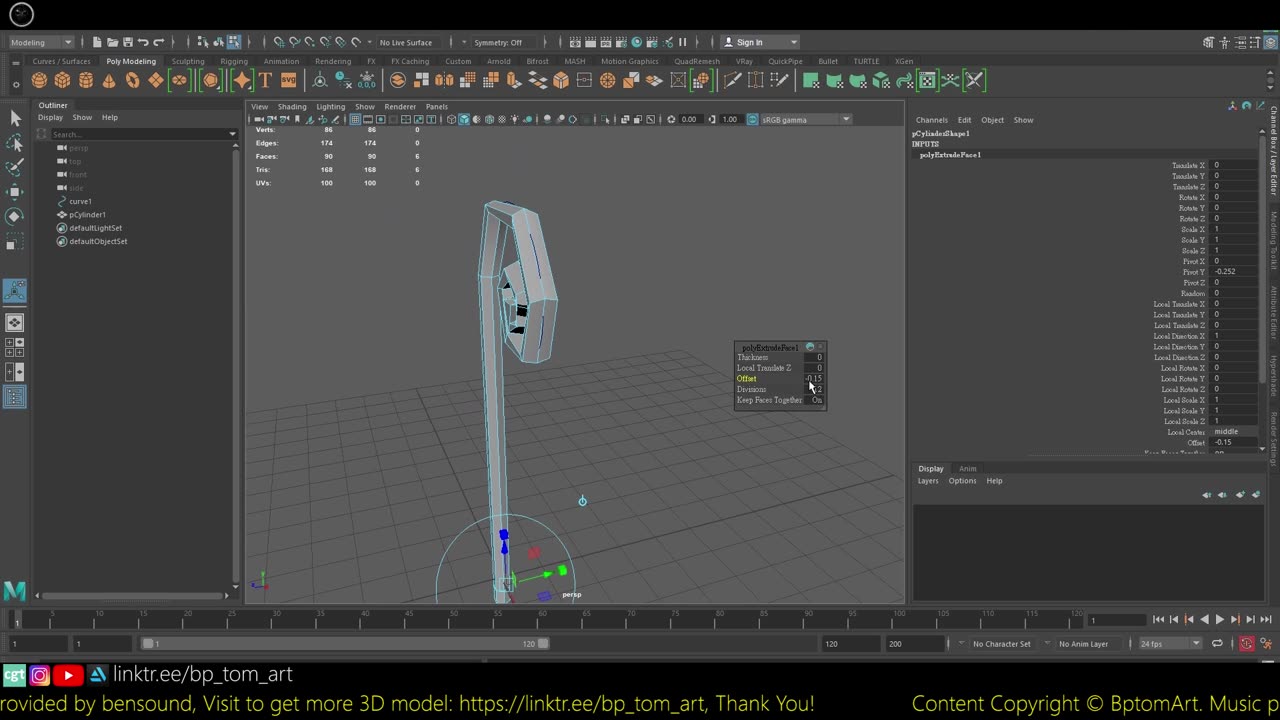Switch to the Anim layer tab
Image resolution: width=1280 pixels, height=720 pixels.
(968, 469)
